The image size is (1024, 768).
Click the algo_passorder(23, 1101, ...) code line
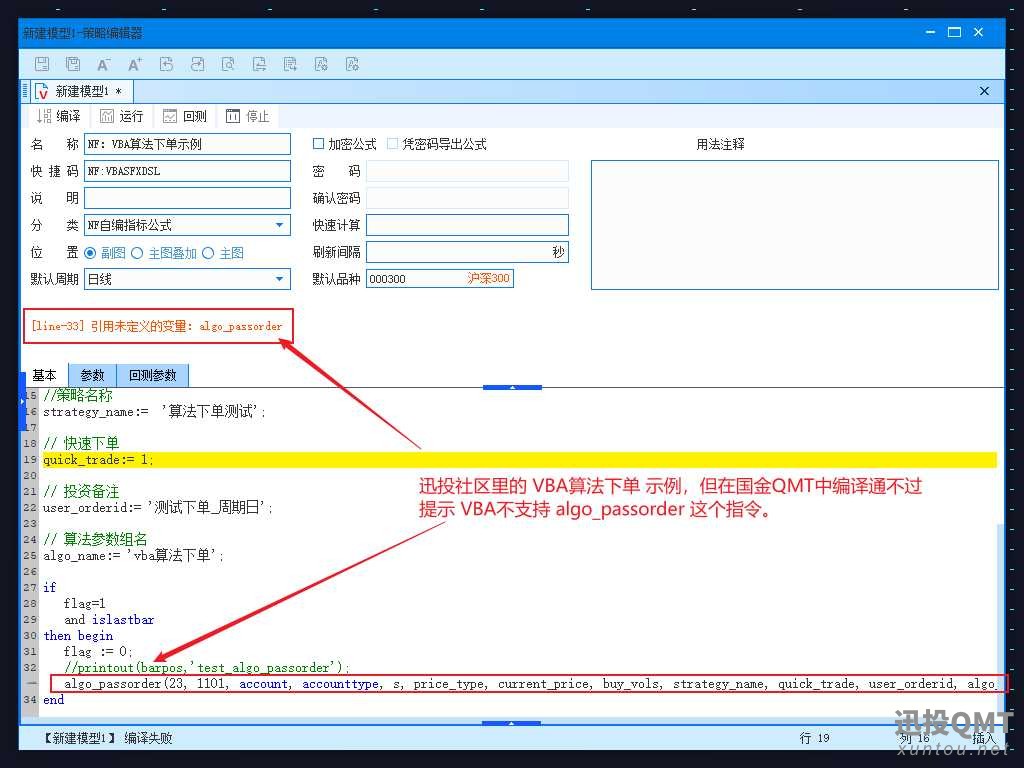pyautogui.click(x=529, y=684)
